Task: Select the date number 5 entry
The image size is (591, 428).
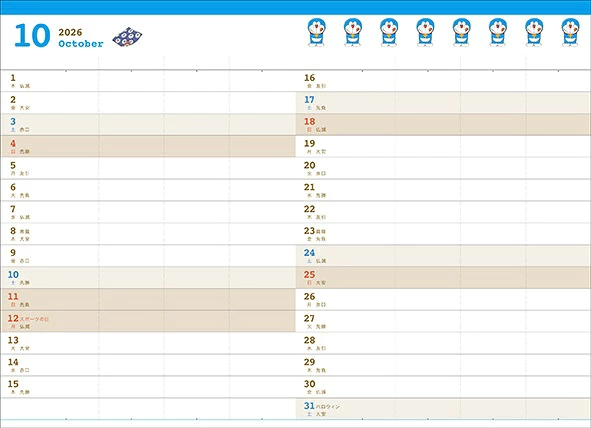Action: pyautogui.click(x=13, y=165)
